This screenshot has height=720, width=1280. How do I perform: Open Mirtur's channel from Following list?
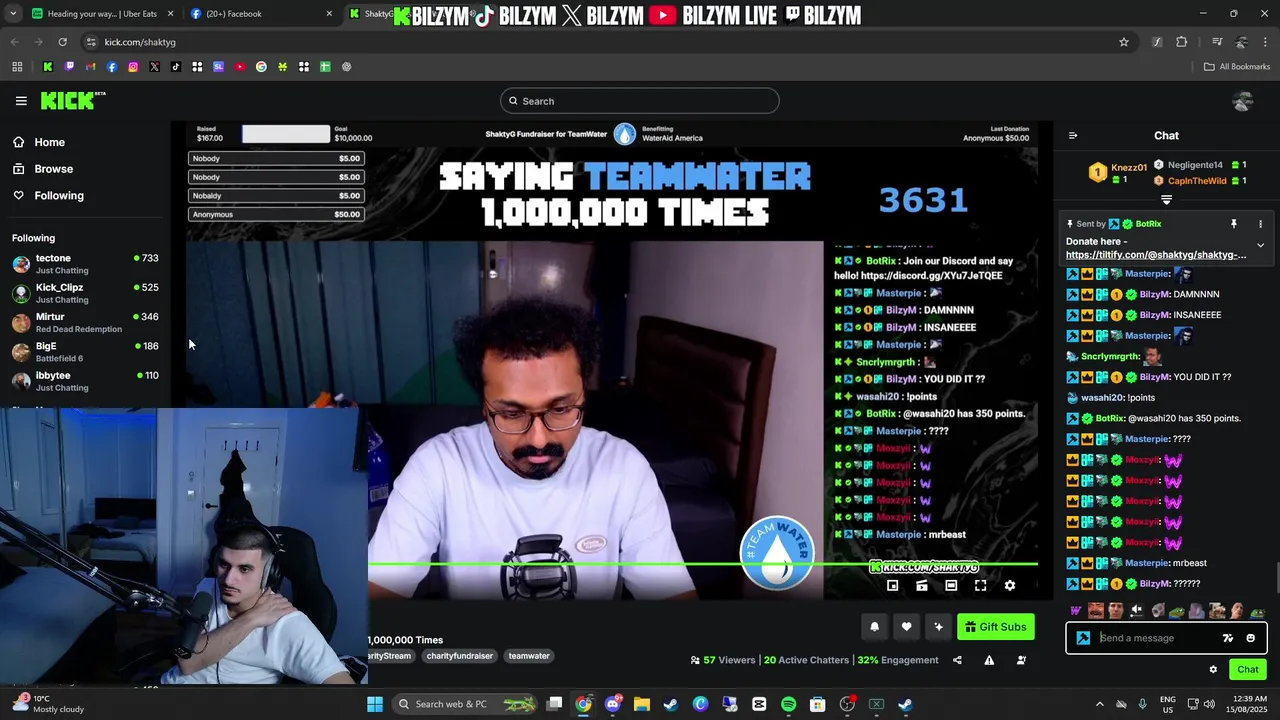coord(85,322)
